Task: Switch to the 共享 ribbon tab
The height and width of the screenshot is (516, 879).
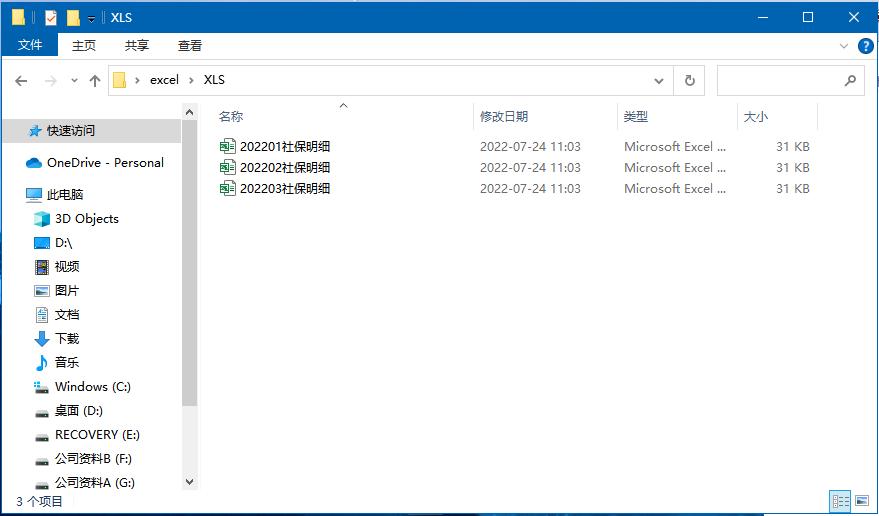Action: (137, 45)
